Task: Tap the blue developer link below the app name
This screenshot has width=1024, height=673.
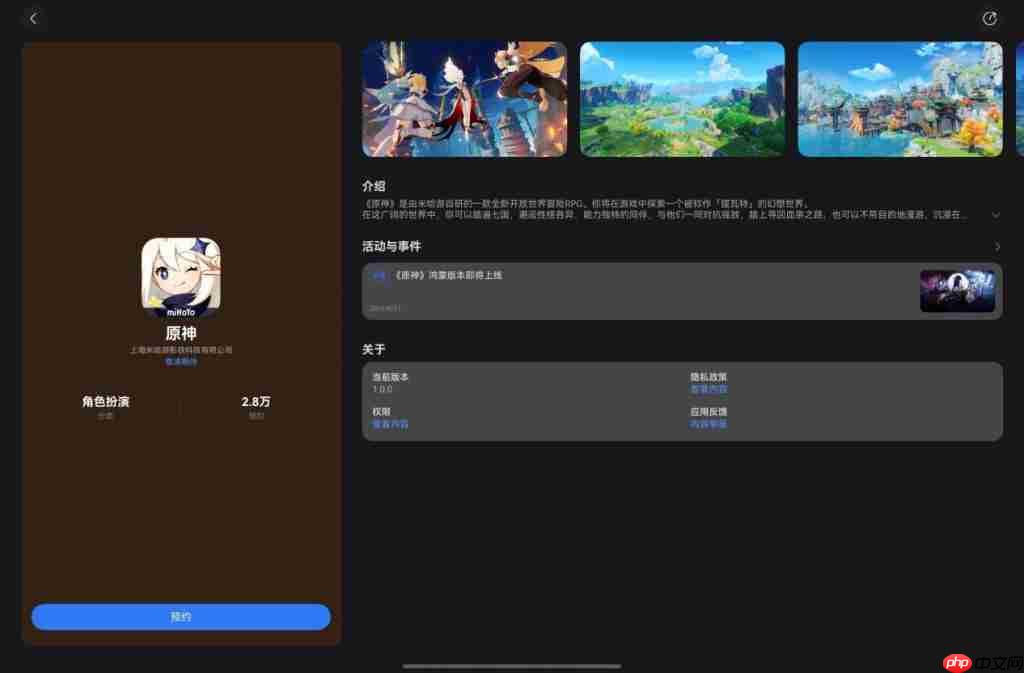Action: coord(181,362)
